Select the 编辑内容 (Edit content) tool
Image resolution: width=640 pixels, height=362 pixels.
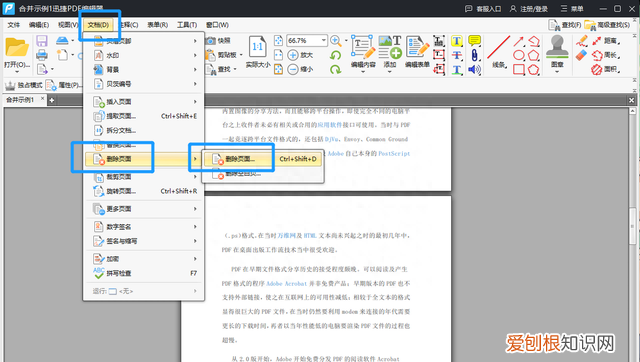pos(363,52)
